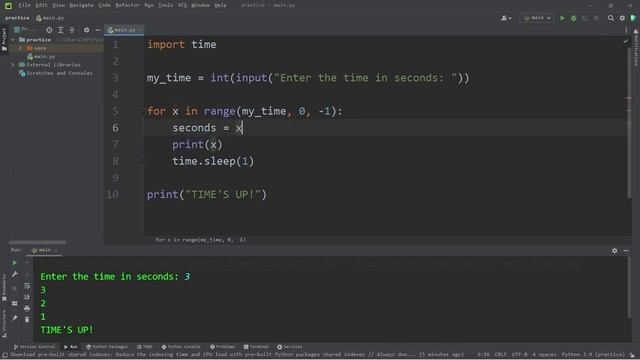Toggle the Bookmarks side tab
The width and height of the screenshot is (640, 360).
click(x=4, y=288)
